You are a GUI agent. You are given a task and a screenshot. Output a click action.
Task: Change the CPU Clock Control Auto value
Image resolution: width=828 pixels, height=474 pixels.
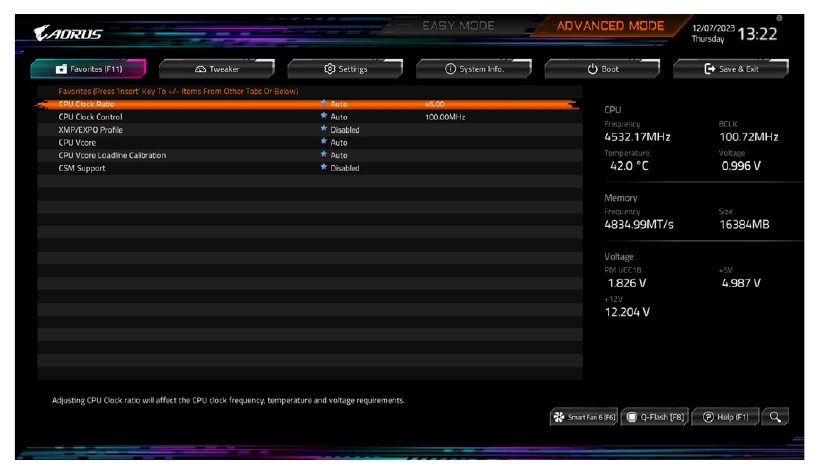pyautogui.click(x=339, y=117)
